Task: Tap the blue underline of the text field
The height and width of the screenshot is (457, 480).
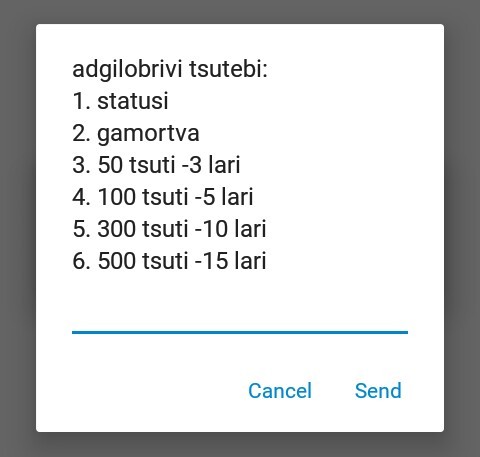Action: point(240,332)
